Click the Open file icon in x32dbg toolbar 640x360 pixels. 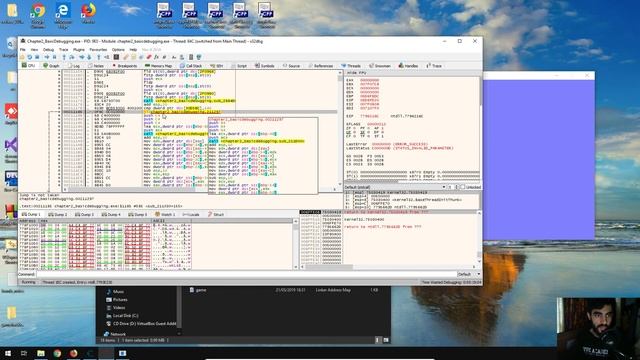22,57
